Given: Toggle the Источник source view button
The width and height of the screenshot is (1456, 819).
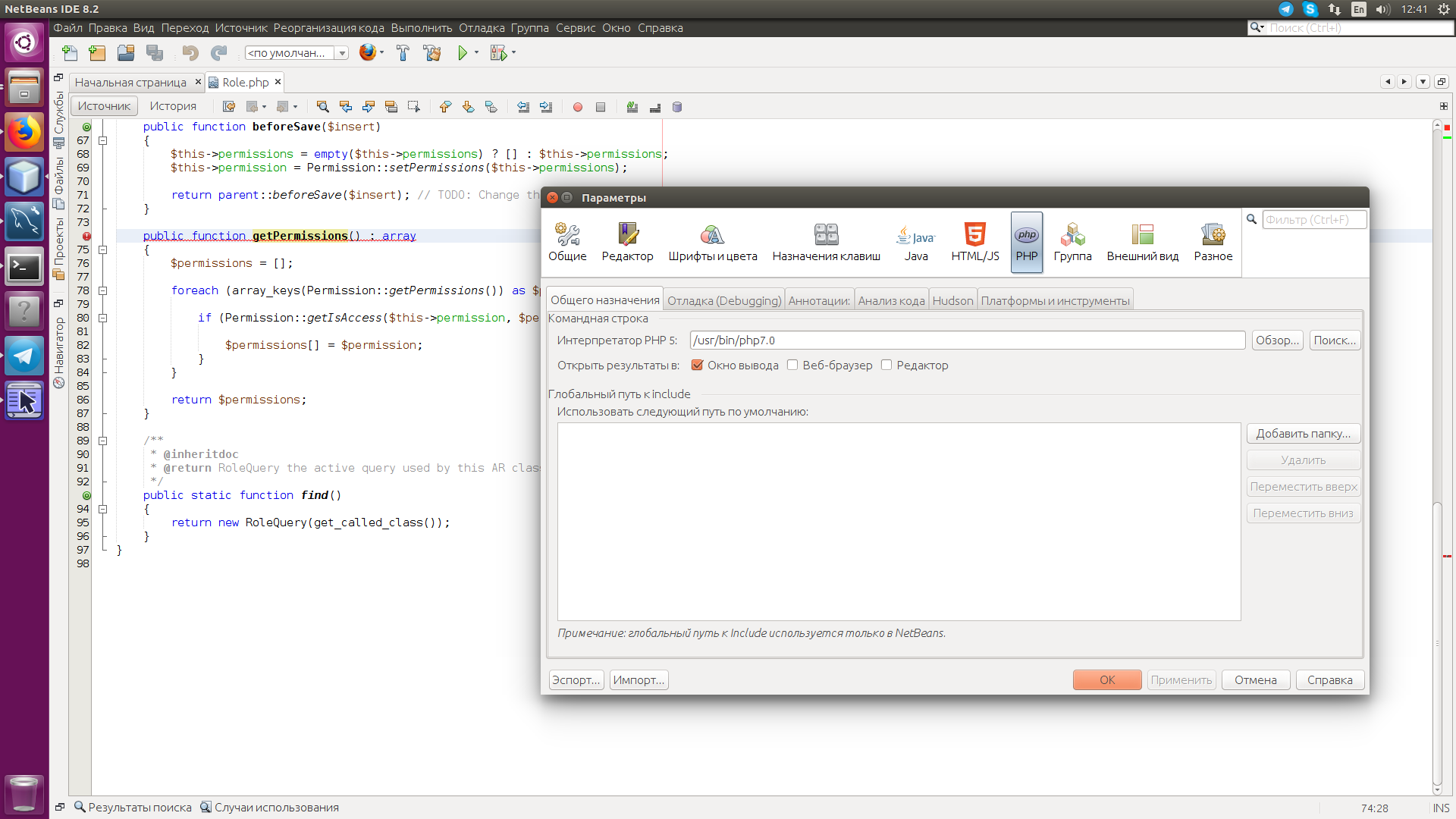Looking at the screenshot, I should 104,106.
